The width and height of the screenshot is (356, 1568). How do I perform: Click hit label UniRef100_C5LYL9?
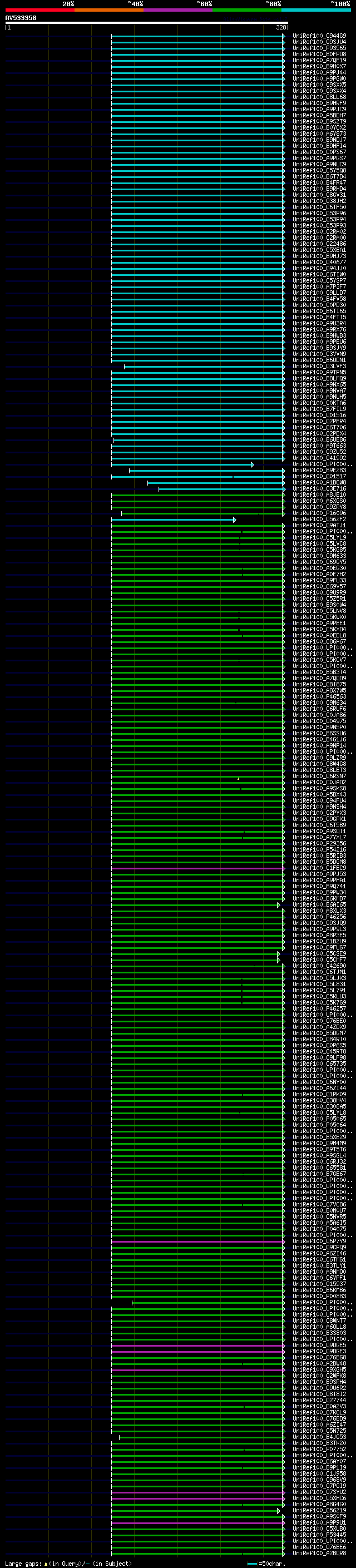tap(319, 537)
